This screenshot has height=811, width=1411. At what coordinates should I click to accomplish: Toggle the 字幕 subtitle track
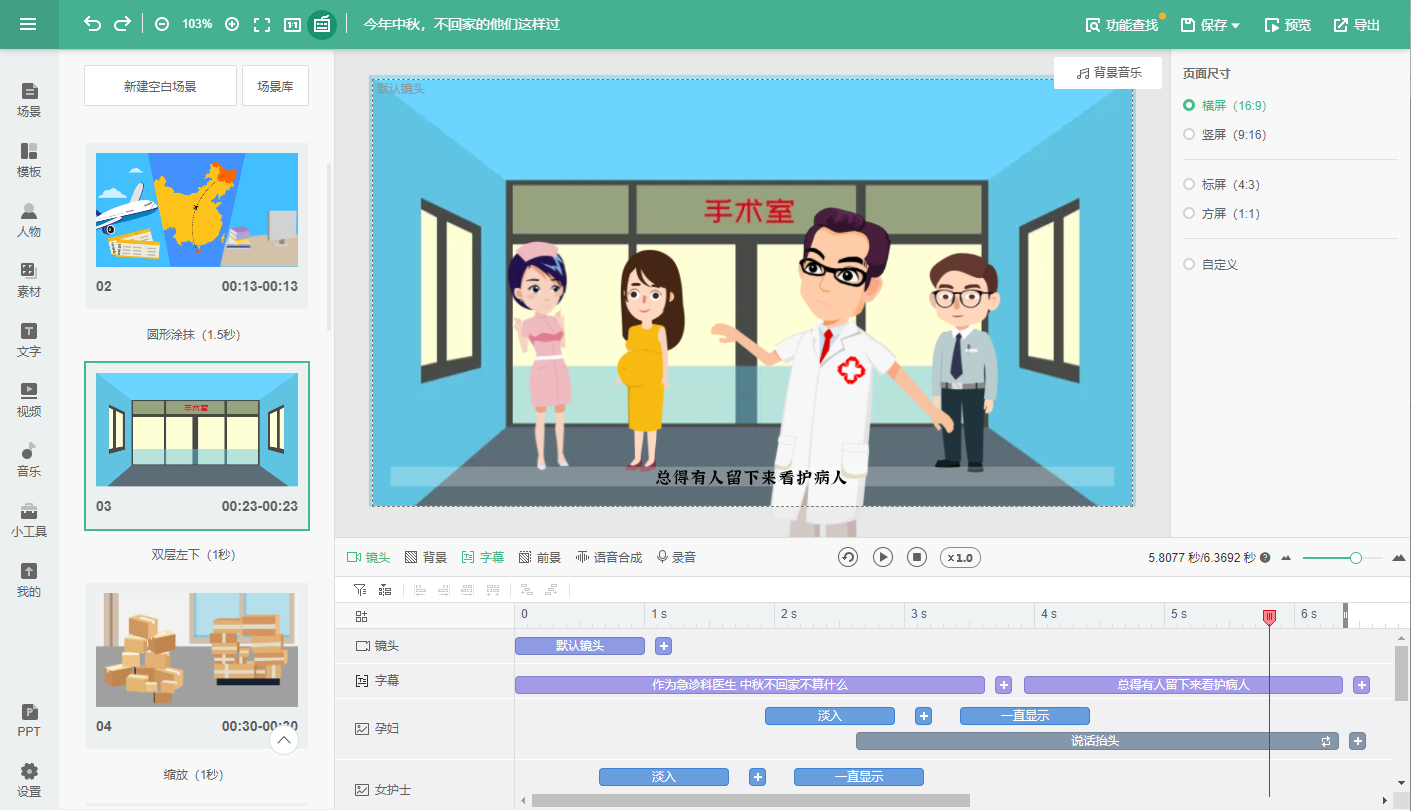coord(482,557)
